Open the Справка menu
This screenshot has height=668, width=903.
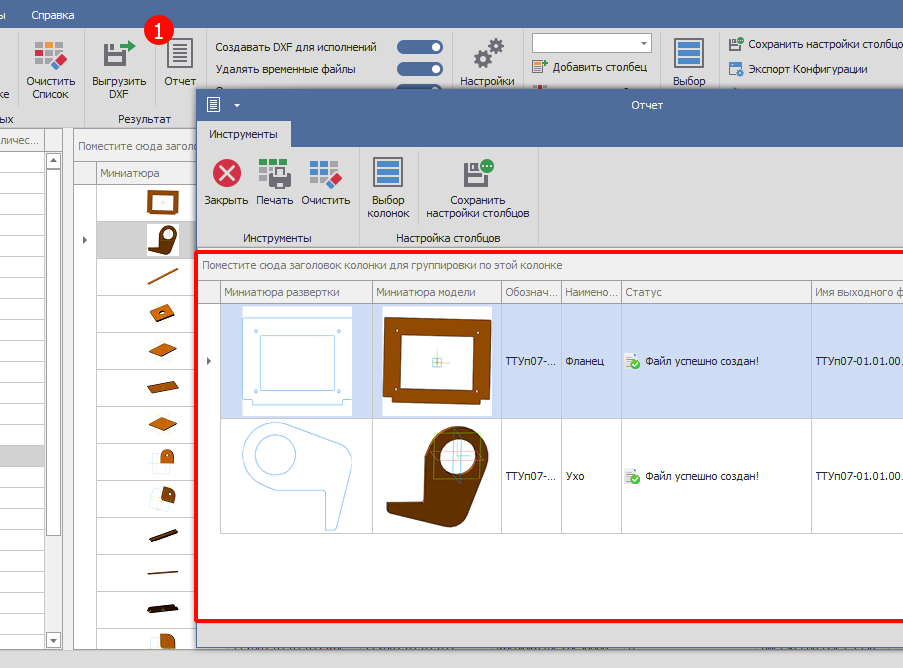(52, 15)
